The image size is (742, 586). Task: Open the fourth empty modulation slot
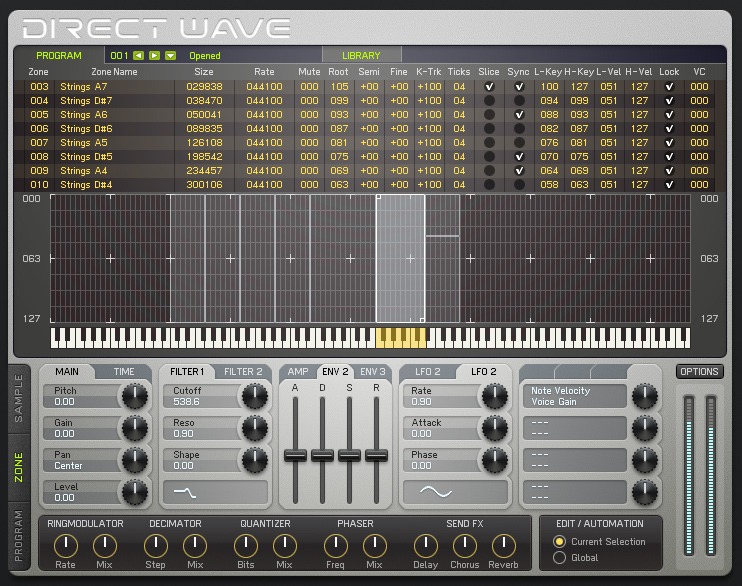[x=574, y=492]
